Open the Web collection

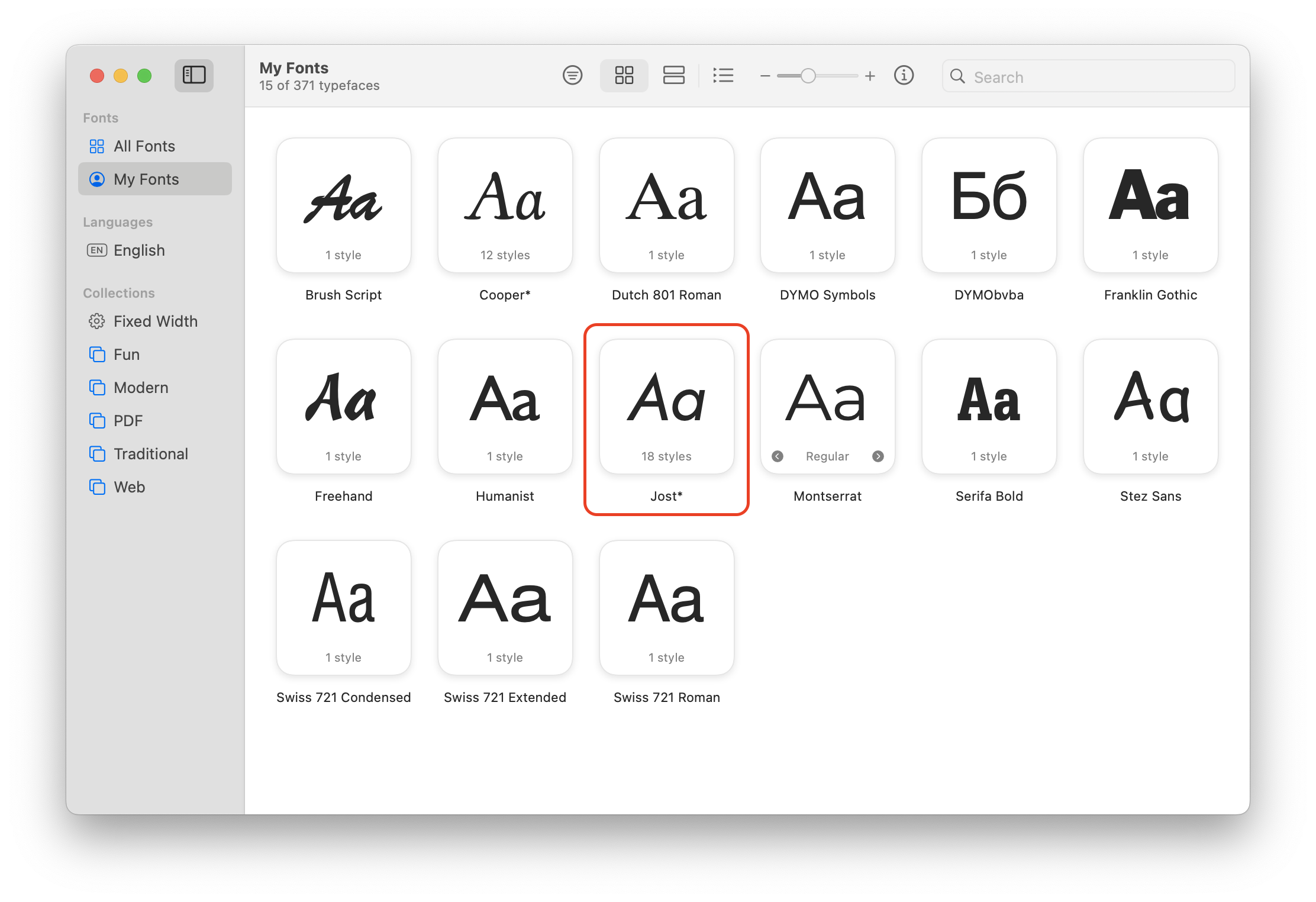tap(129, 487)
